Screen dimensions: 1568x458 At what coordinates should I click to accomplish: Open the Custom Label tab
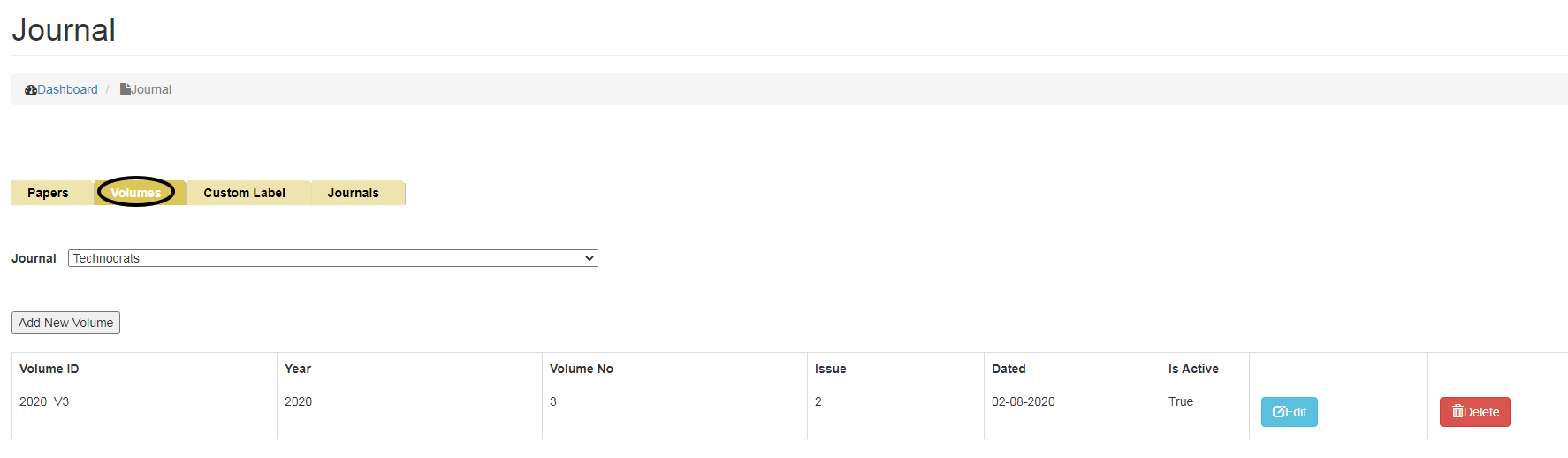(x=244, y=193)
